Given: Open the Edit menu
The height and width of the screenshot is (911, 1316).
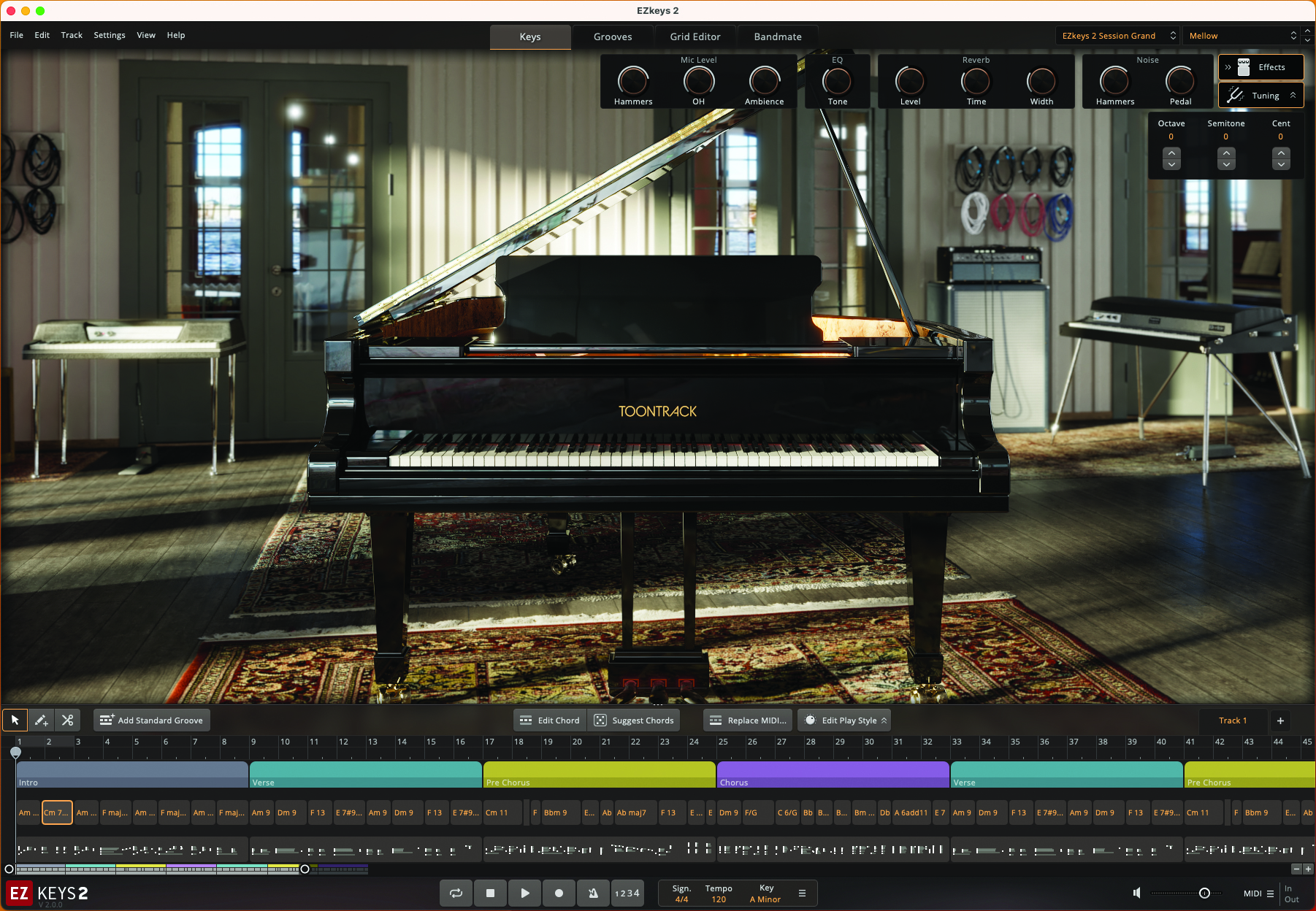Looking at the screenshot, I should [42, 35].
